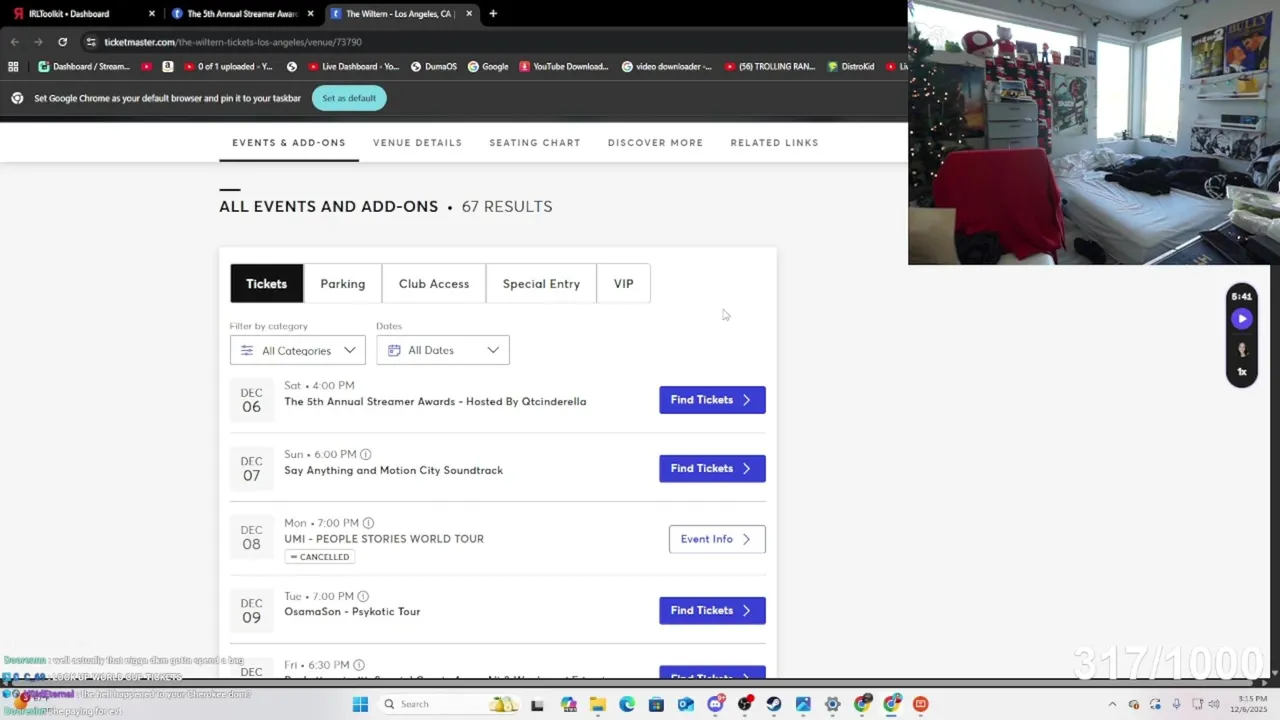Open the DistroKid bookmark
Screen dimensions: 1280x720
pyautogui.click(x=851, y=67)
